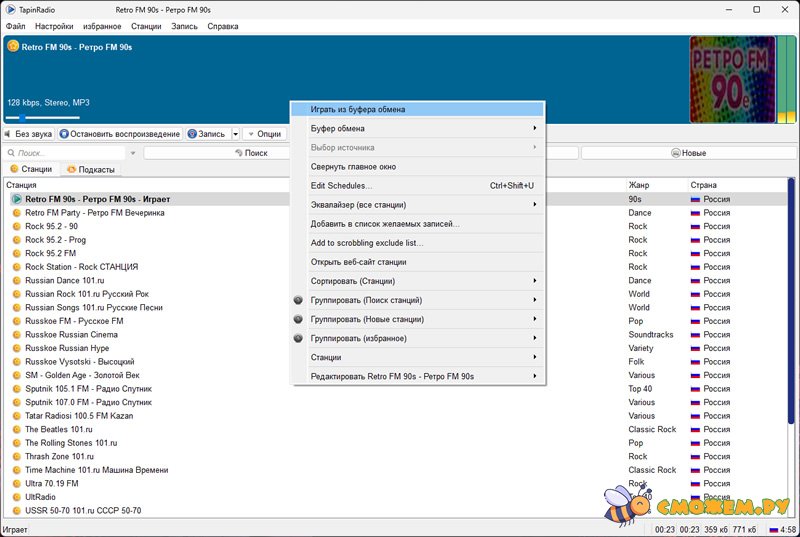Click the play icon beside Retro FM 90s row
The height and width of the screenshot is (537, 800).
16,199
